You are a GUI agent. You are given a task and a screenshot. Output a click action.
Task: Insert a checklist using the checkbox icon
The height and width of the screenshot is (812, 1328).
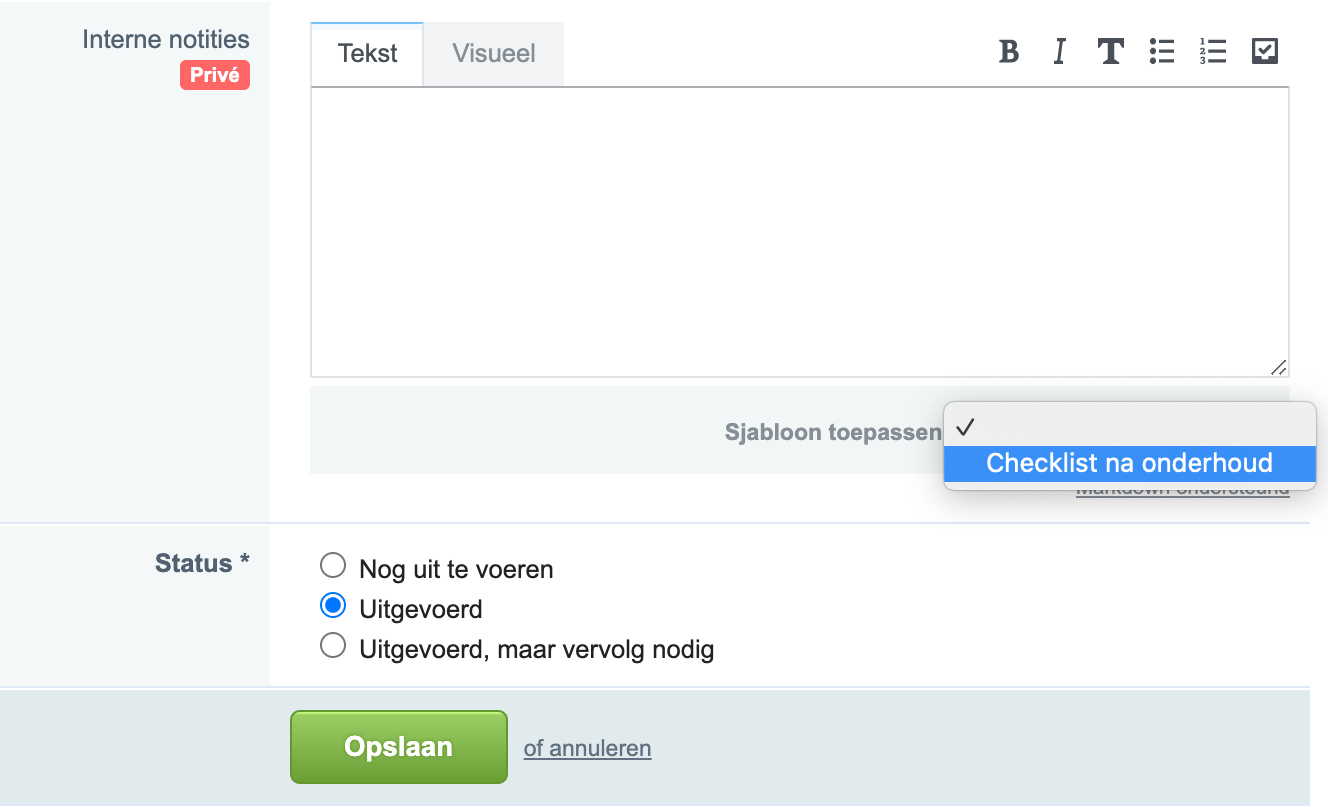point(1263,51)
